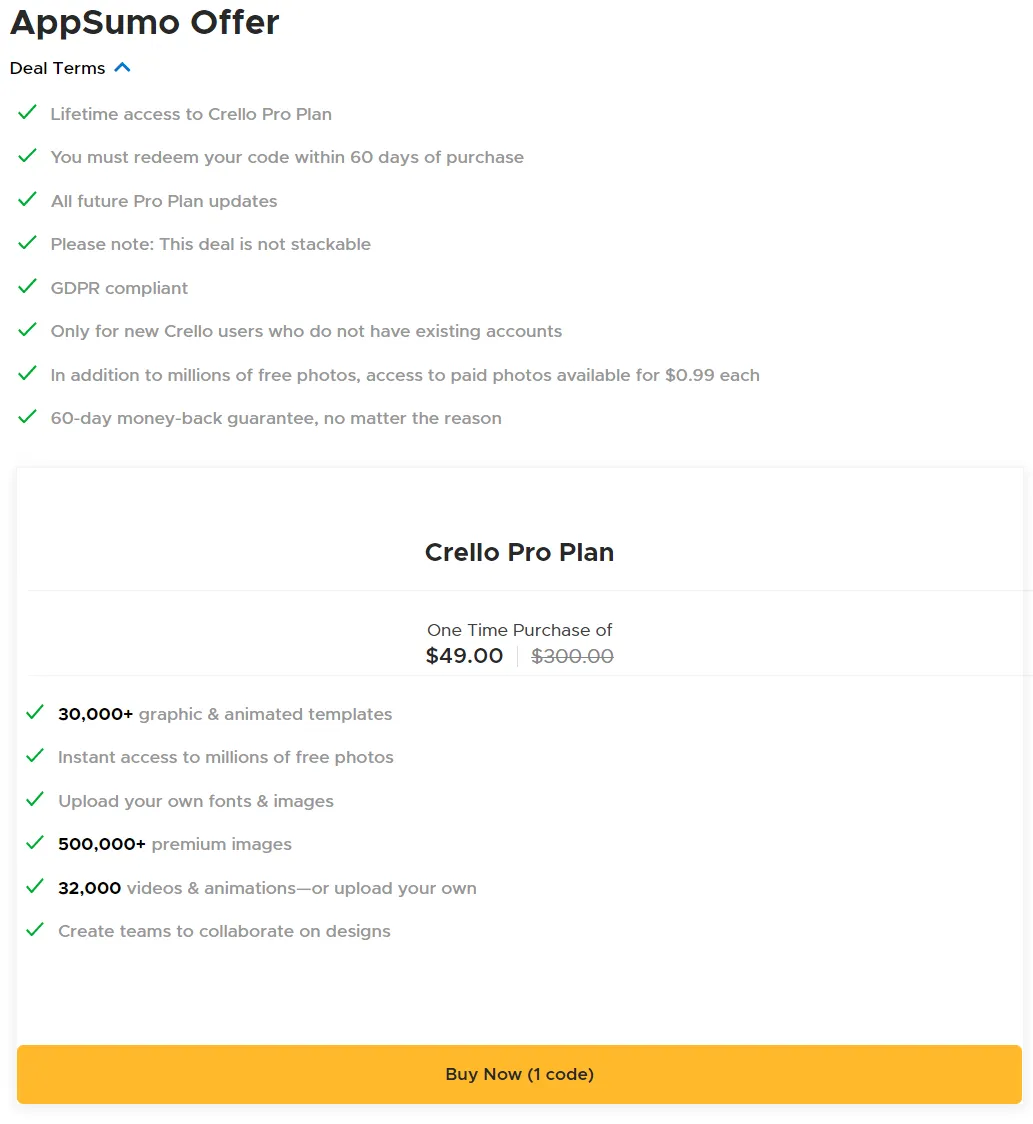
Task: Click checkmark next to GDPR compliant
Action: 28,287
